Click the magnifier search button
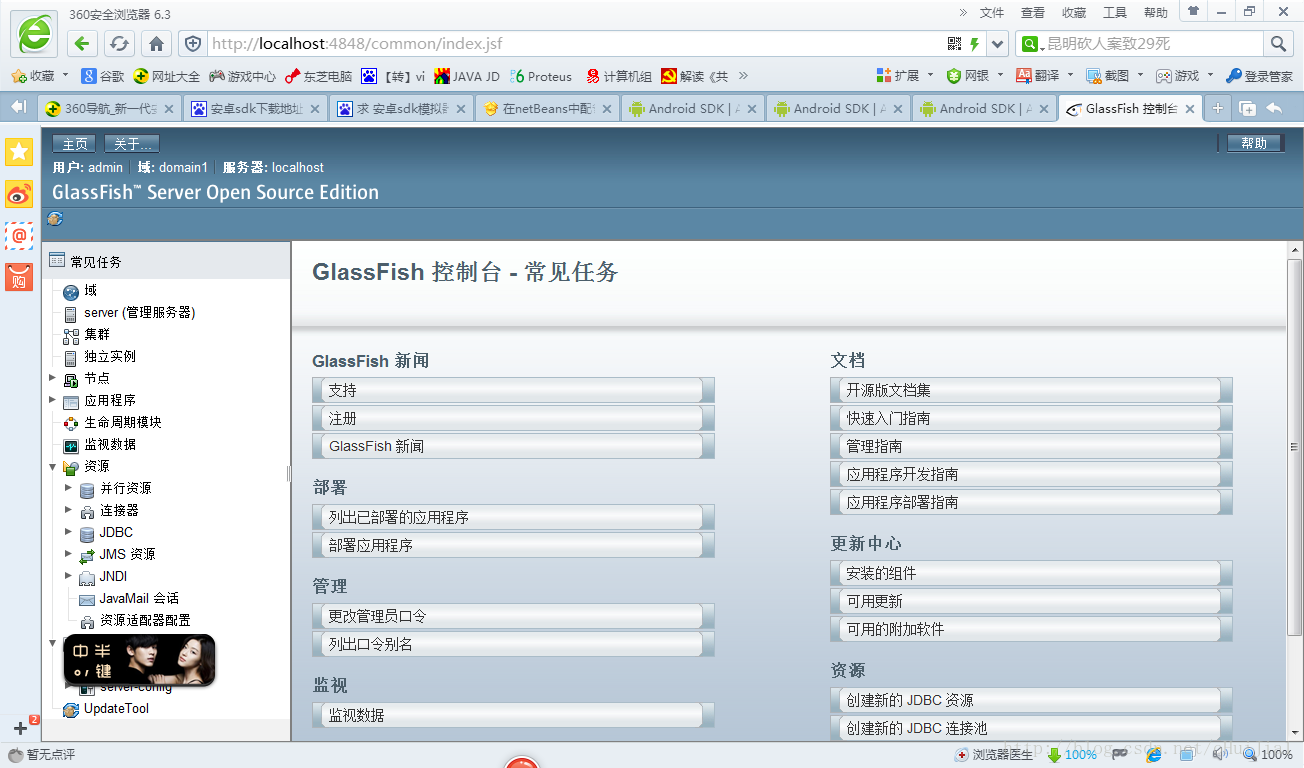This screenshot has height=768, width=1304. click(1278, 44)
